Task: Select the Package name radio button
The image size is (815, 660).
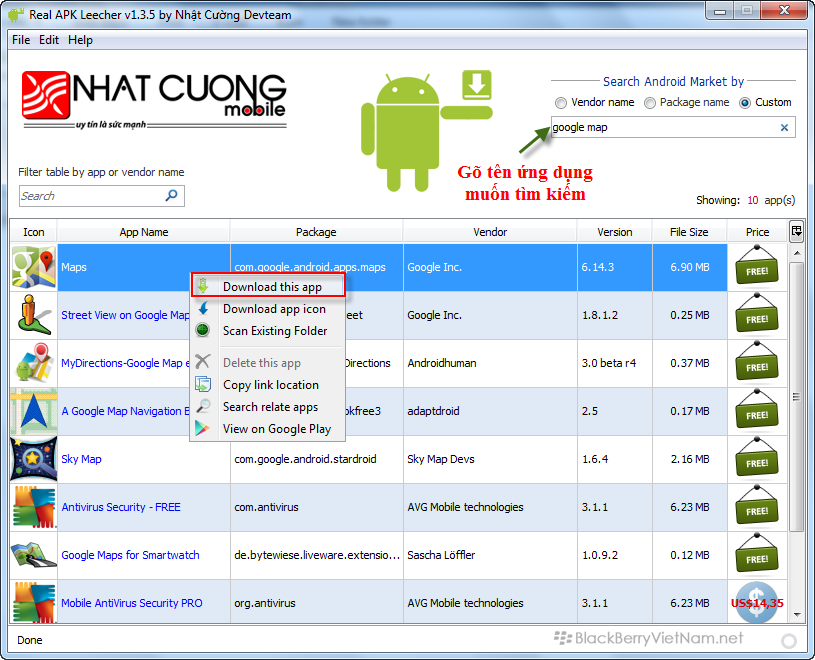Action: pyautogui.click(x=650, y=103)
